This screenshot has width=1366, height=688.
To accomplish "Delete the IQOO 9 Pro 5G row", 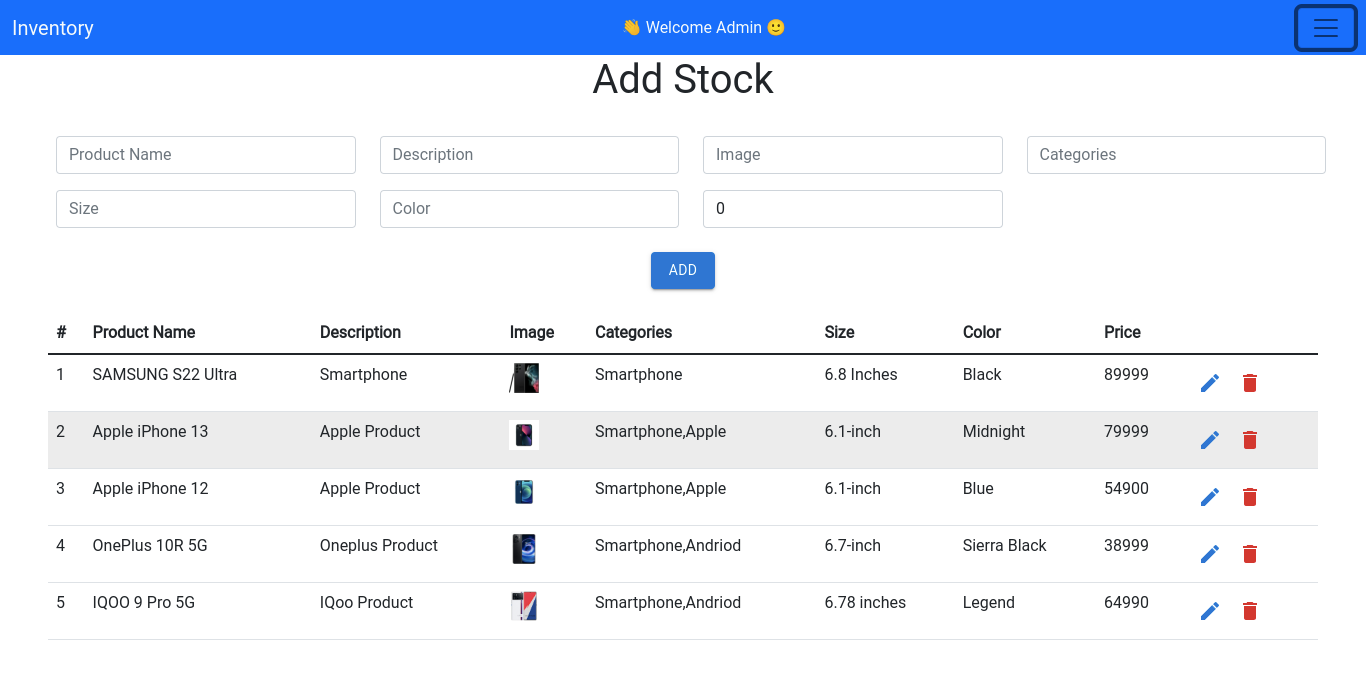I will (1249, 610).
